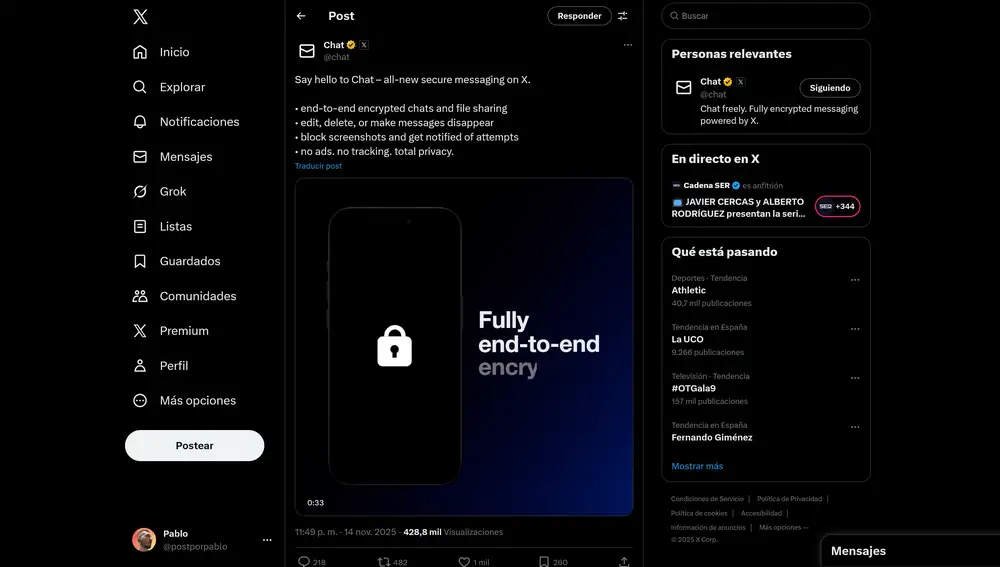Click the Postear button
Screen dimensions: 1000x567
pyautogui.click(x=195, y=445)
